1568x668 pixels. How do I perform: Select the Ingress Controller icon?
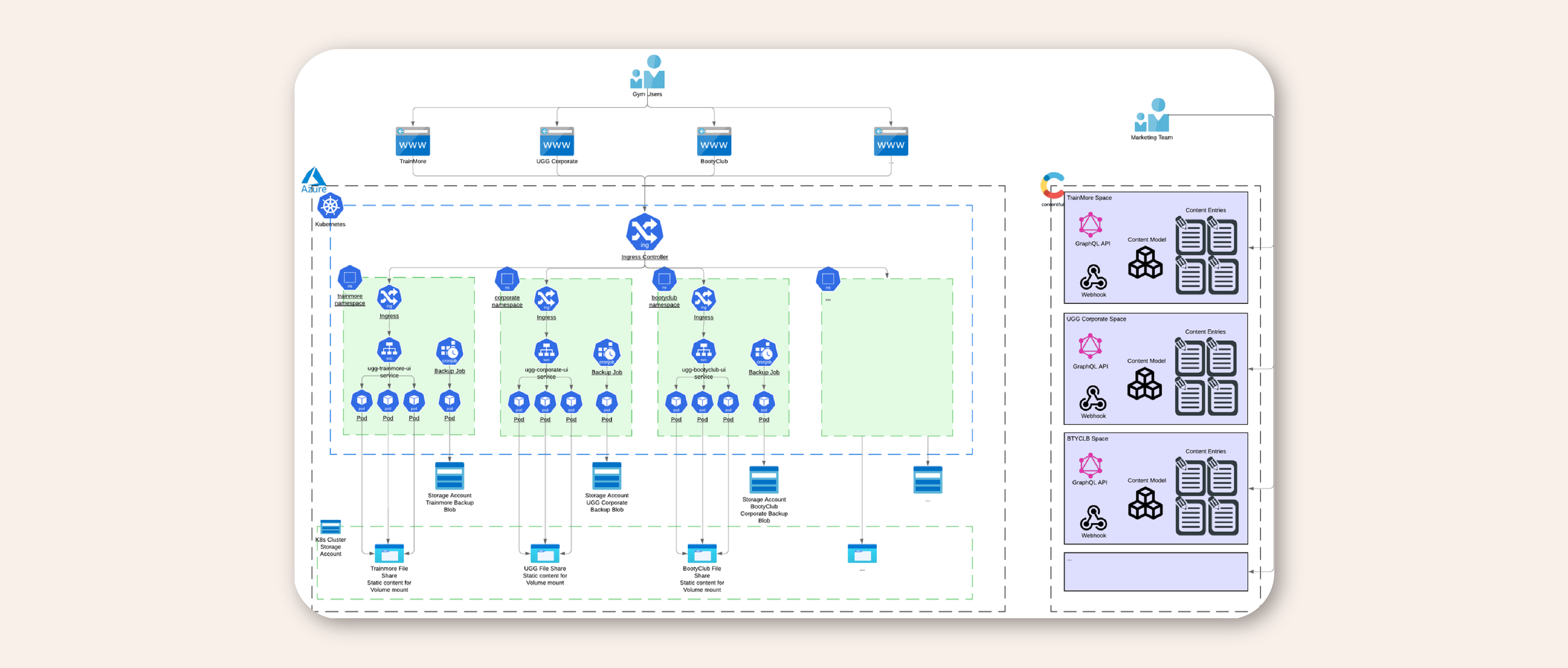[x=644, y=232]
